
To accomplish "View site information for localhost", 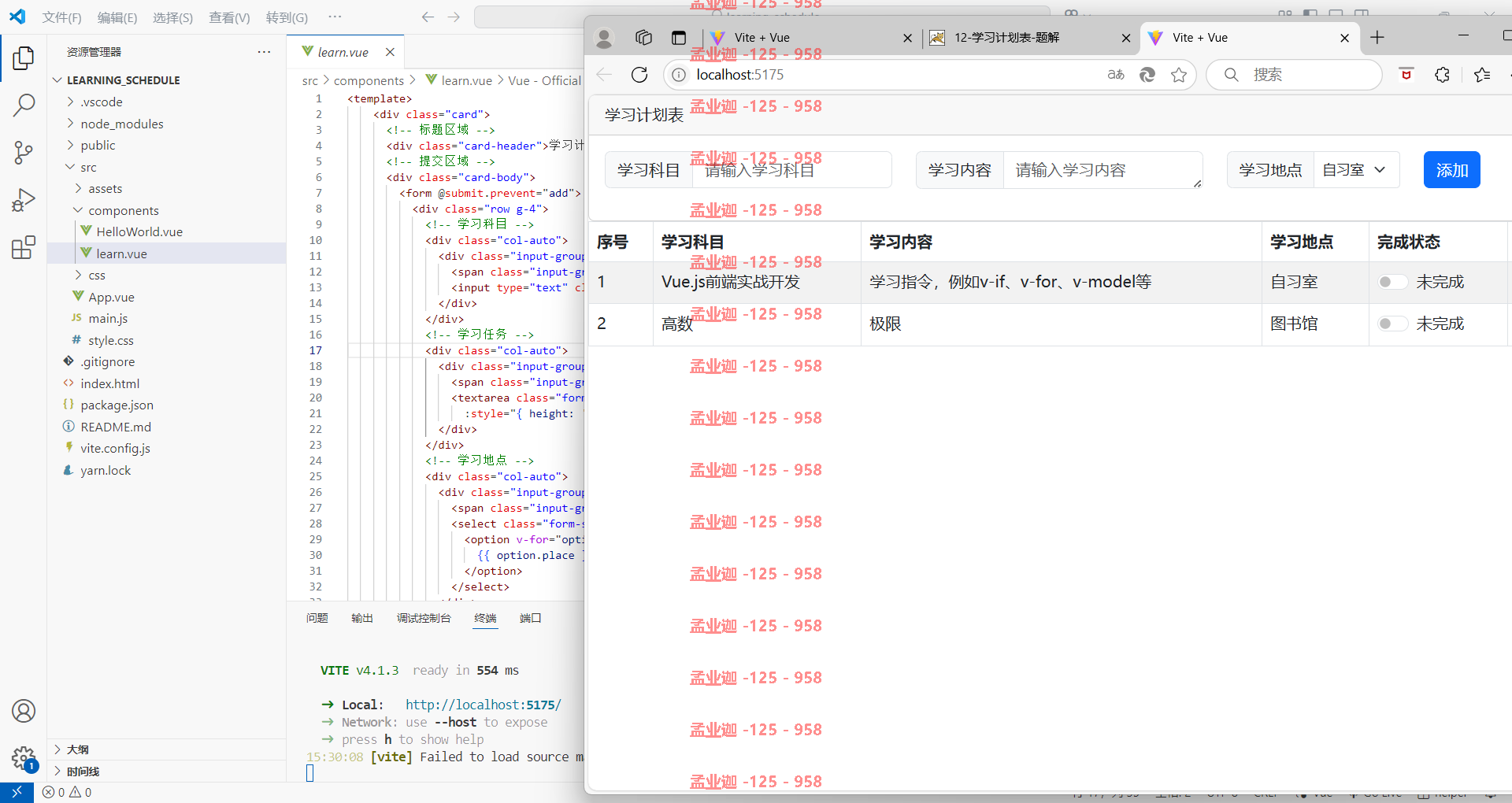I will 679,75.
